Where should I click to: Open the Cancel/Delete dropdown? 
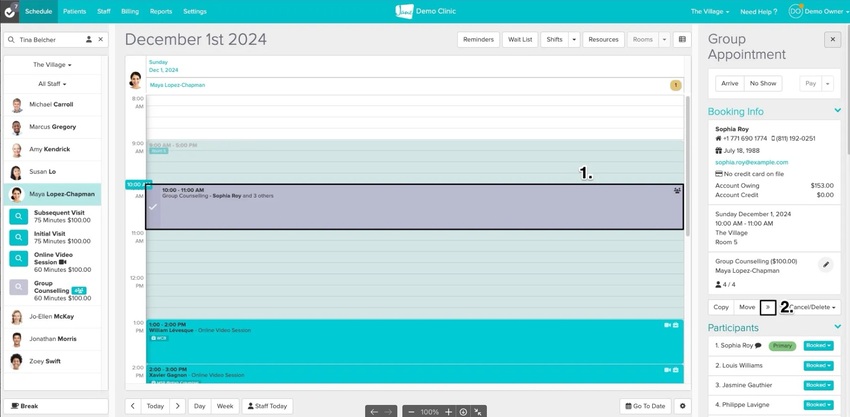(810, 307)
